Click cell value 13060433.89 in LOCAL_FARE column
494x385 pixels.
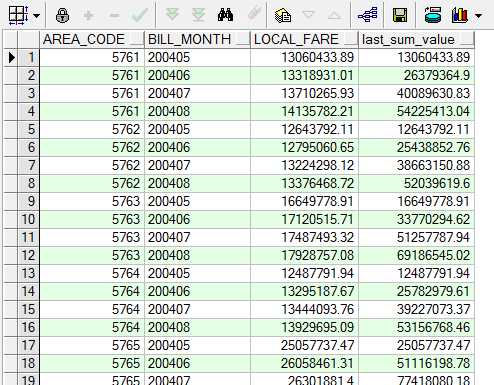pyautogui.click(x=304, y=57)
